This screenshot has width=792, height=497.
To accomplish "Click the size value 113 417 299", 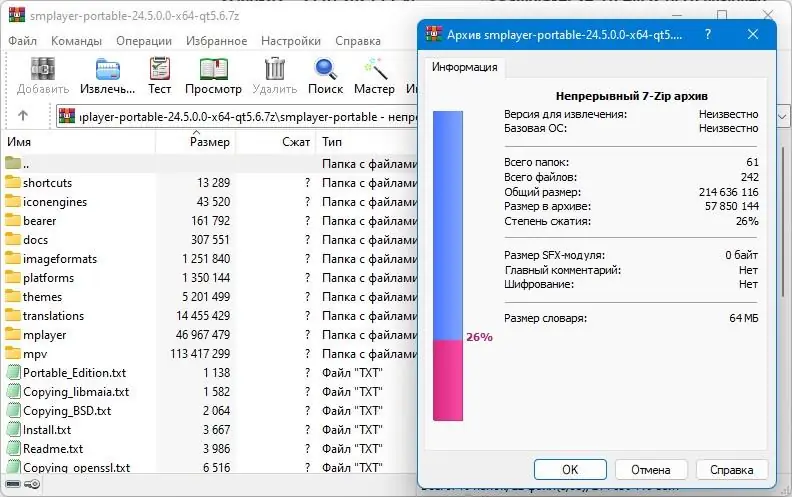I will 200,354.
